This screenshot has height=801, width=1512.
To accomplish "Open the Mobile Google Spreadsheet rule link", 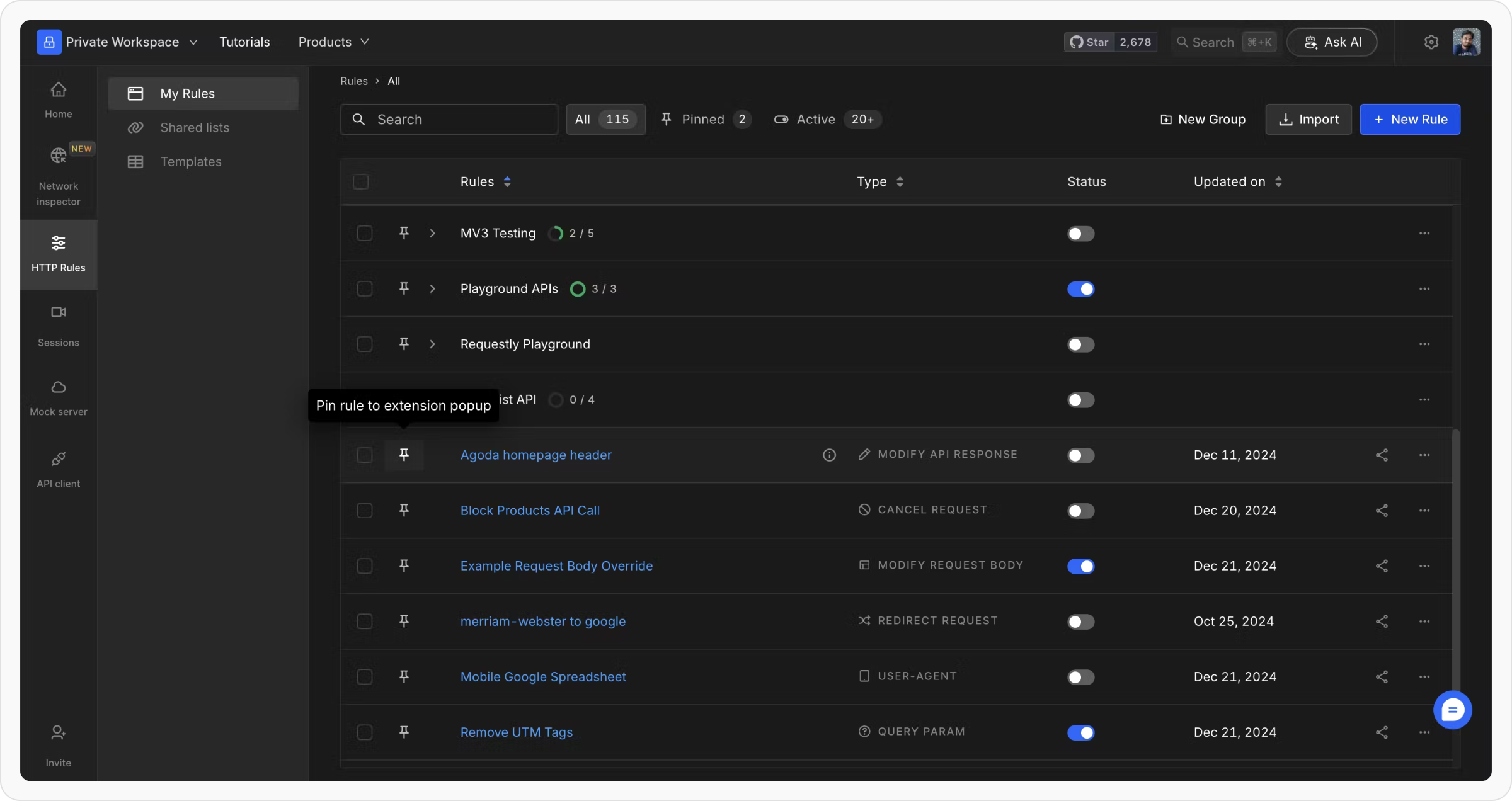I will pos(542,677).
